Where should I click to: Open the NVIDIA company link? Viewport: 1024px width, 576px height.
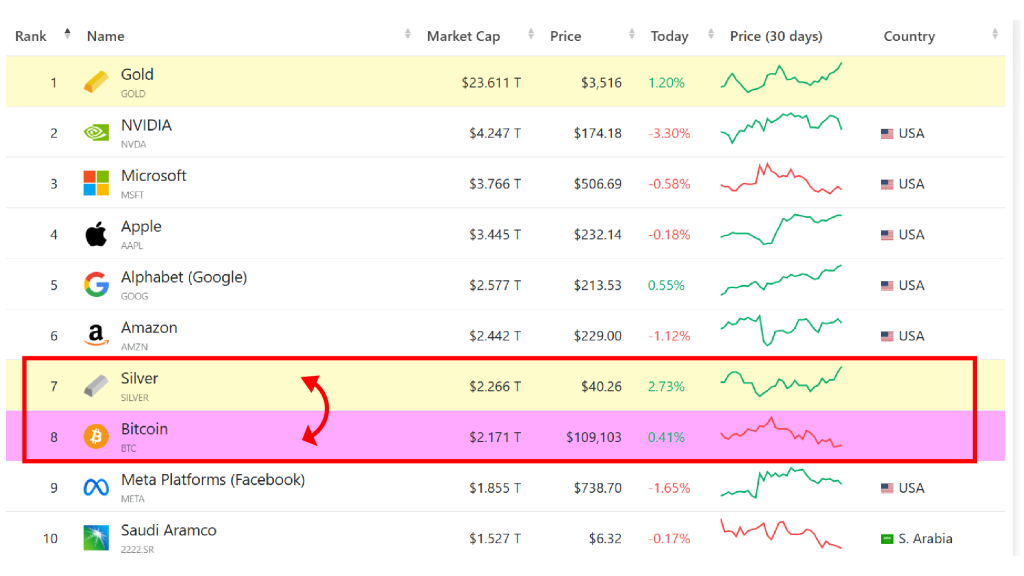click(146, 125)
